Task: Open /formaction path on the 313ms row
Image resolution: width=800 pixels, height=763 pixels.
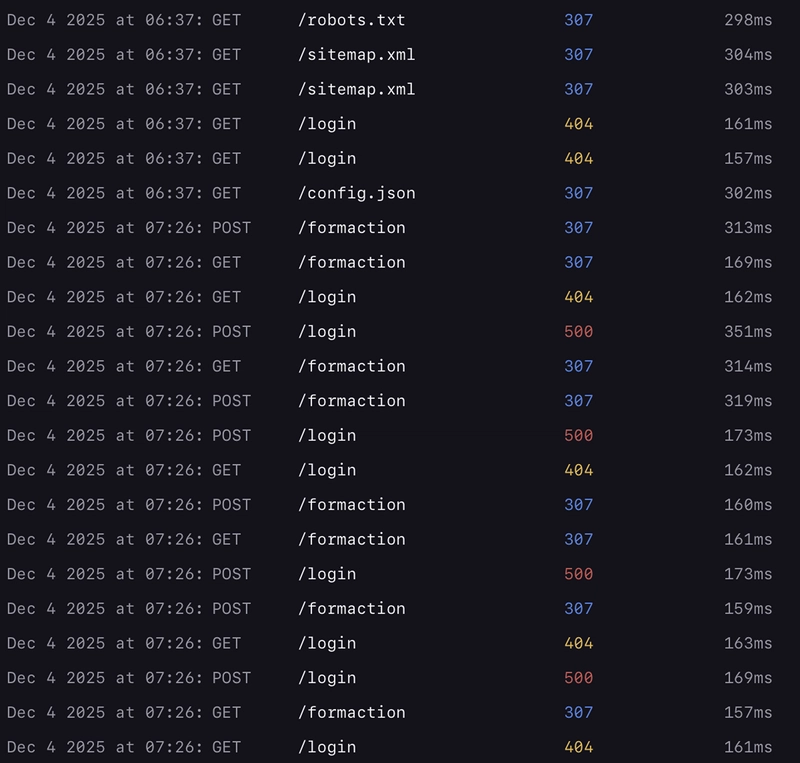Action: tap(351, 228)
